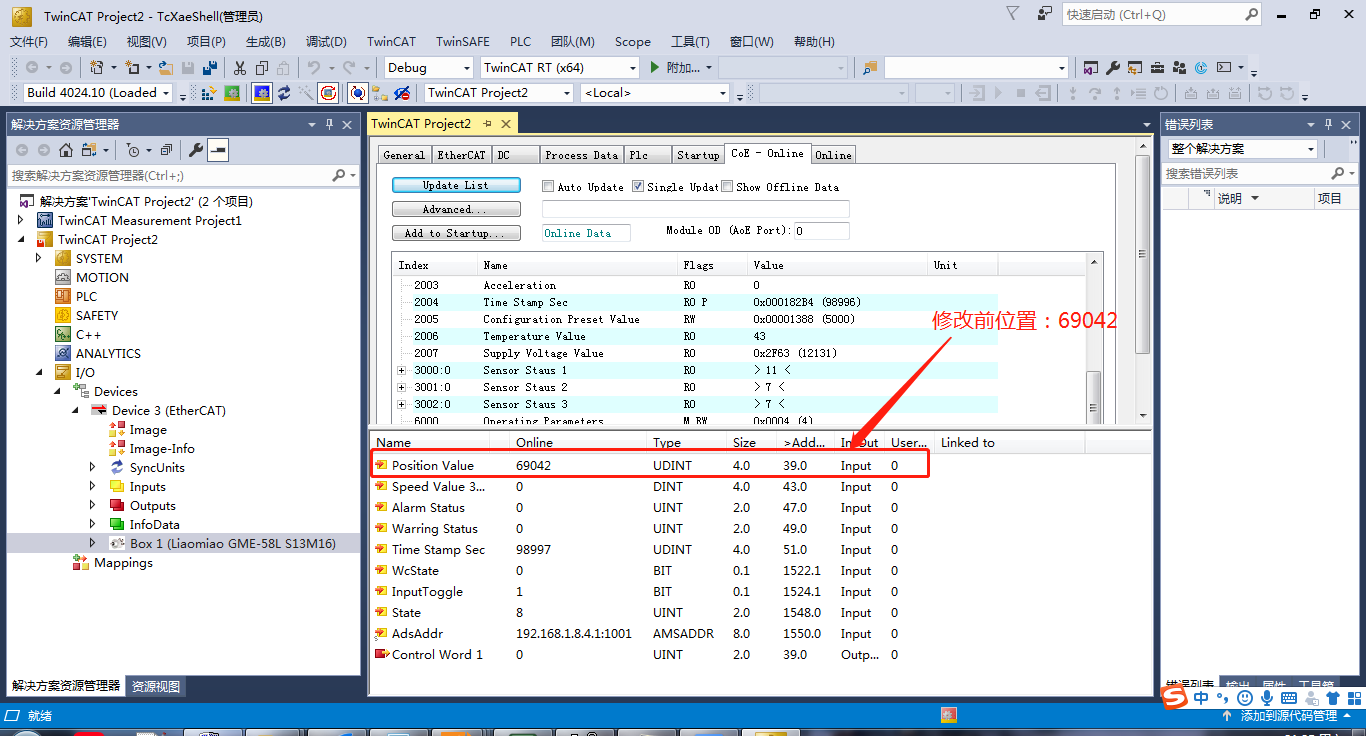Click the Toolbox briefcase icon
This screenshot has height=736, width=1366.
pyautogui.click(x=1157, y=68)
